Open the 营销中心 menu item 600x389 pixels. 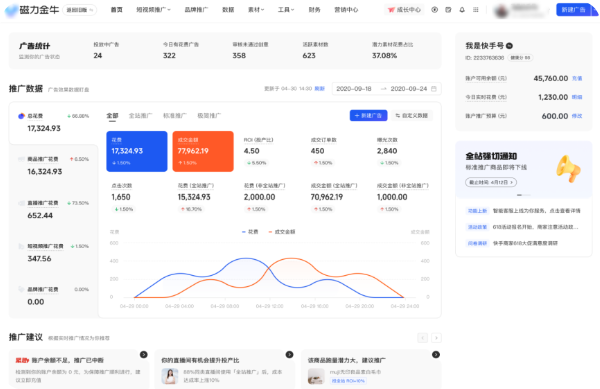(x=346, y=10)
